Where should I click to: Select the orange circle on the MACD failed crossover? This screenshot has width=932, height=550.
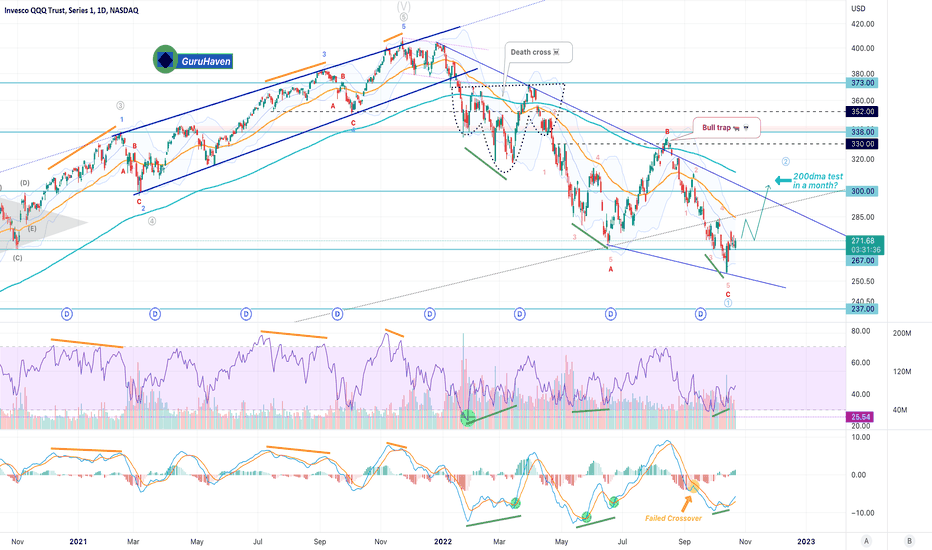pyautogui.click(x=693, y=486)
